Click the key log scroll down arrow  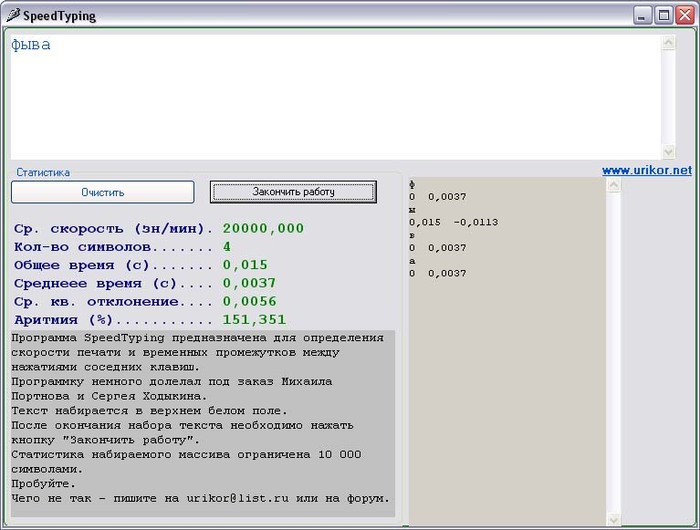[x=614, y=519]
